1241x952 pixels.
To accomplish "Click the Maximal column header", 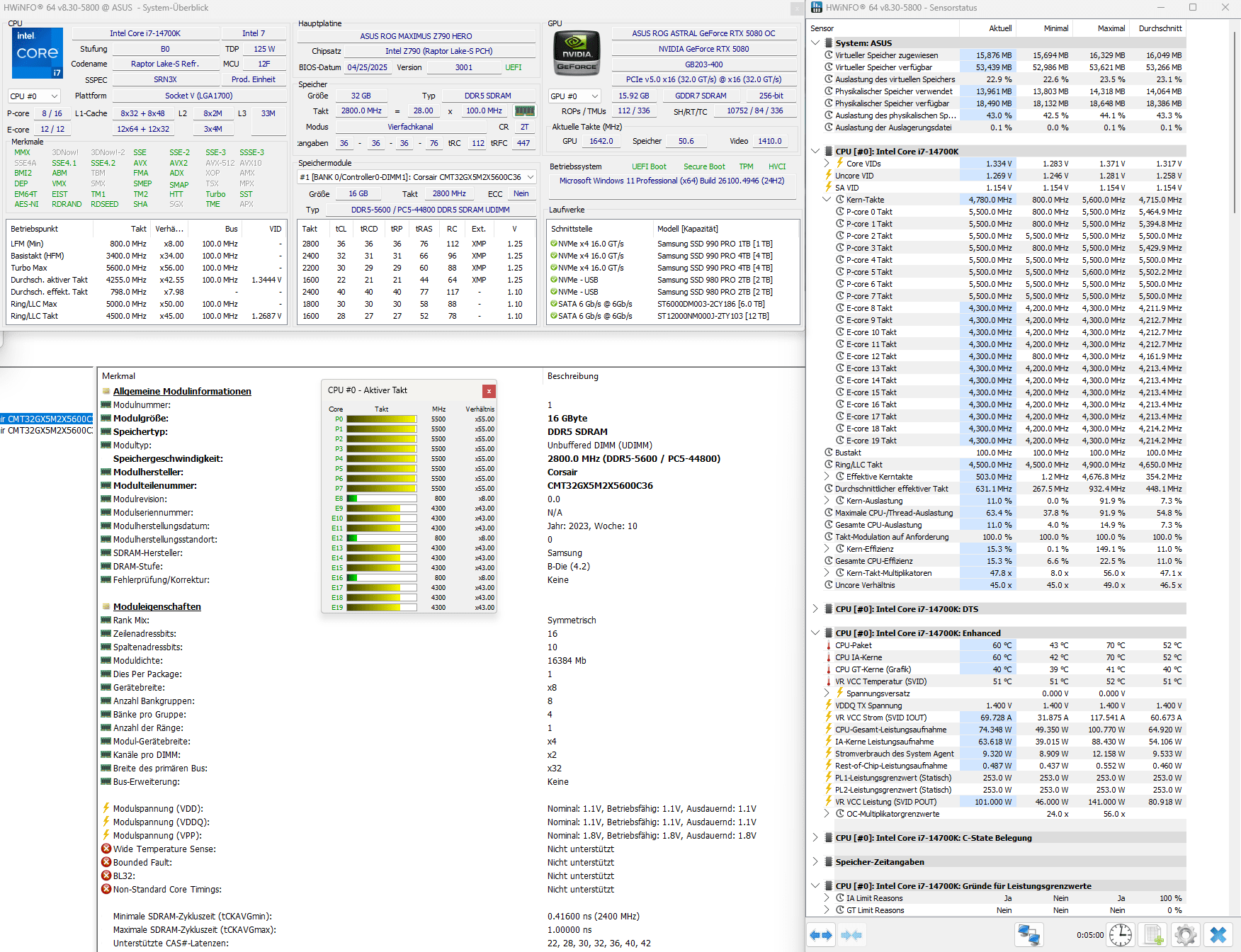I will coord(1101,28).
